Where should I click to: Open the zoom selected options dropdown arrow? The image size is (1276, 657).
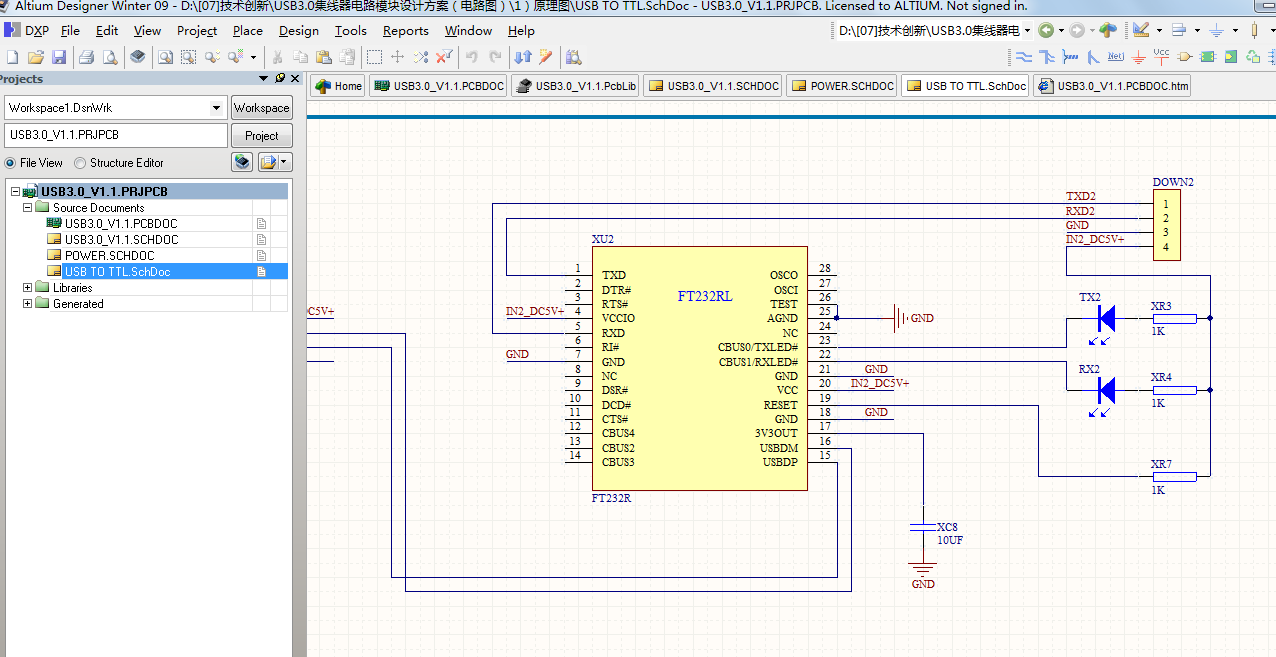252,57
